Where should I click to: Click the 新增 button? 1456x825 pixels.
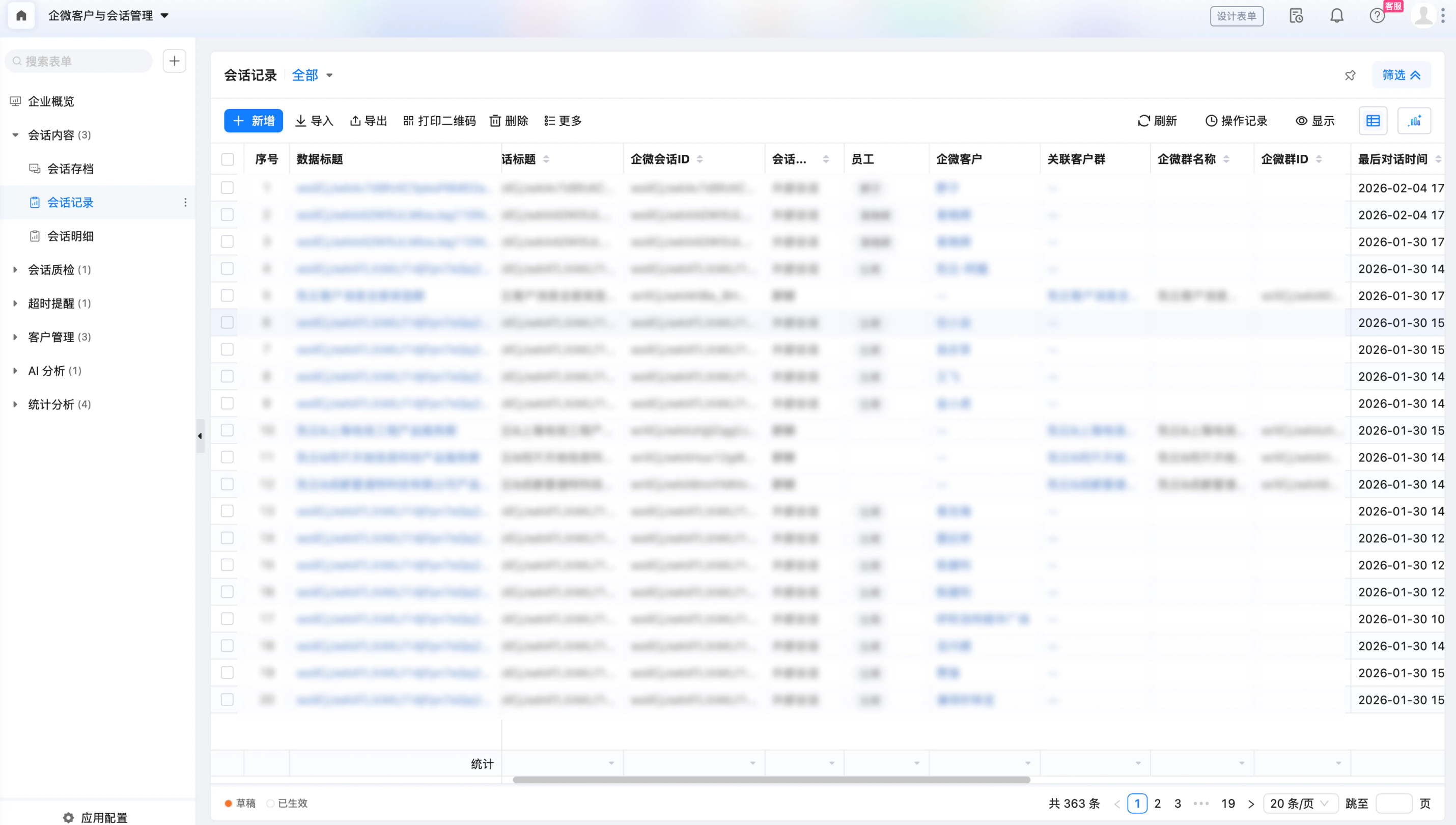pos(253,121)
